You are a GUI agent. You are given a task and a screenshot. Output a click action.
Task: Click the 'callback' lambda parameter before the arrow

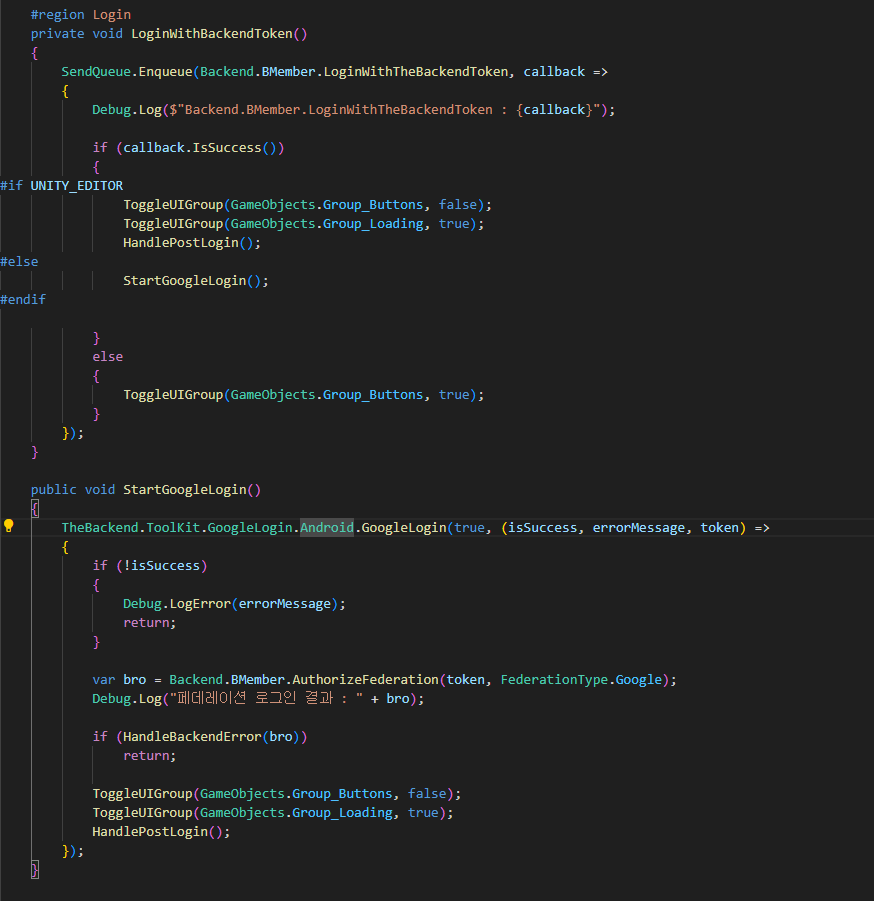pyautogui.click(x=554, y=72)
